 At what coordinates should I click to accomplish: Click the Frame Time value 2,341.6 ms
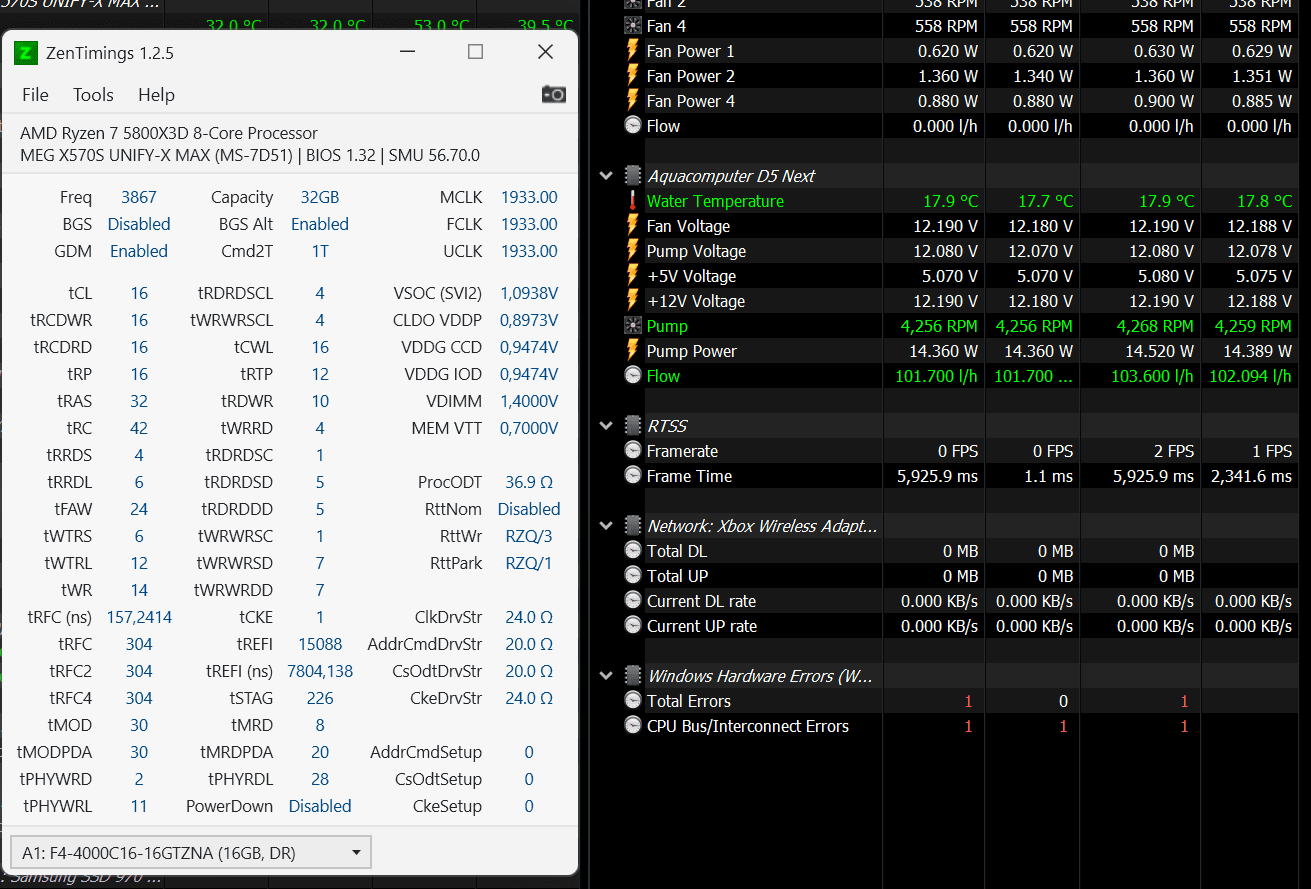(1253, 476)
